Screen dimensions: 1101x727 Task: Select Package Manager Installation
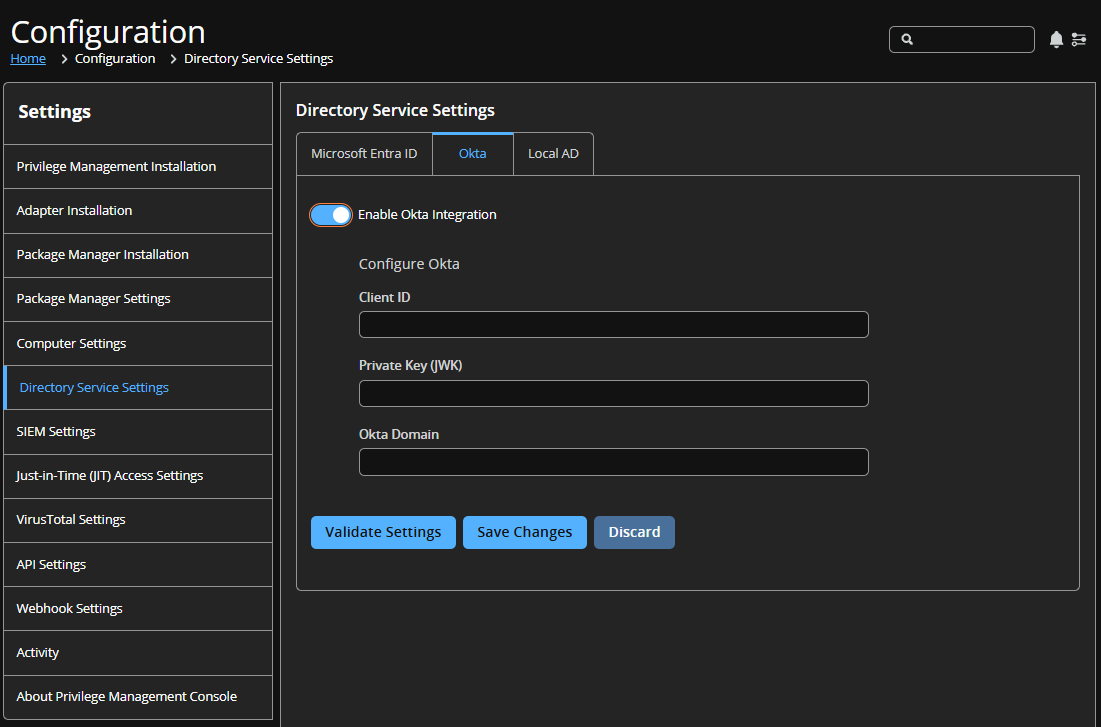(x=138, y=255)
